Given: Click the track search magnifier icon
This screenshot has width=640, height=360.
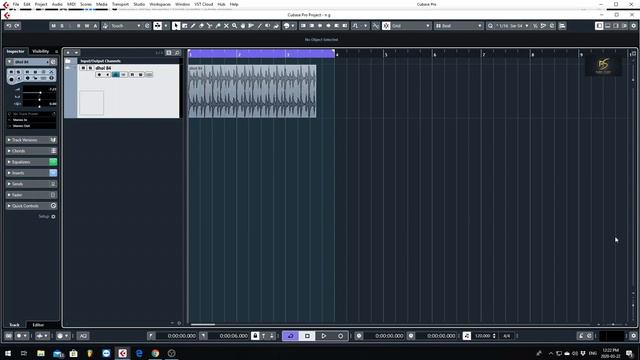Looking at the screenshot, I should click(x=177, y=53).
